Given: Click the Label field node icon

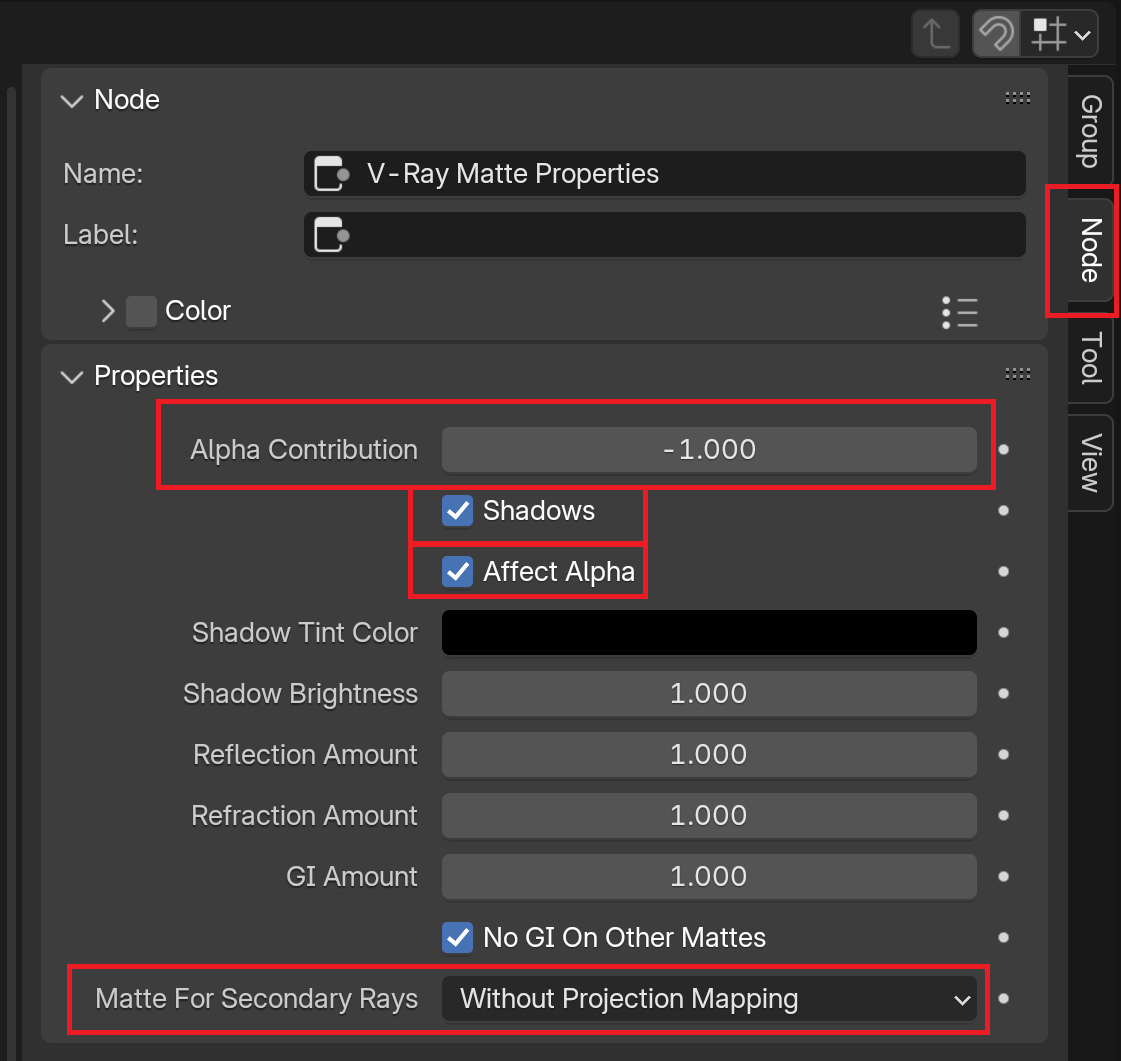Looking at the screenshot, I should point(332,235).
